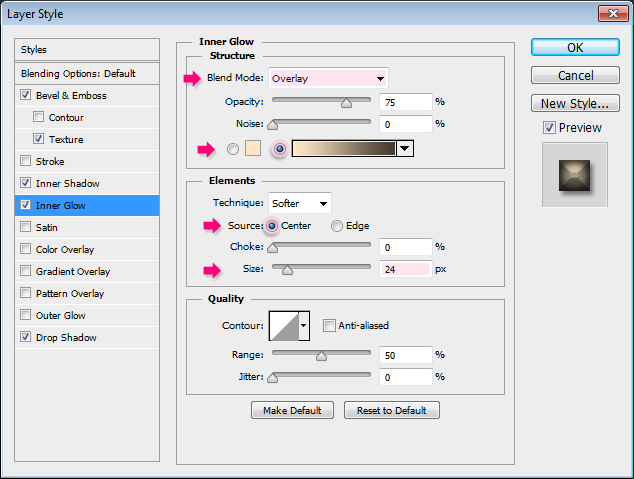Click the Cancel button

coord(575,75)
